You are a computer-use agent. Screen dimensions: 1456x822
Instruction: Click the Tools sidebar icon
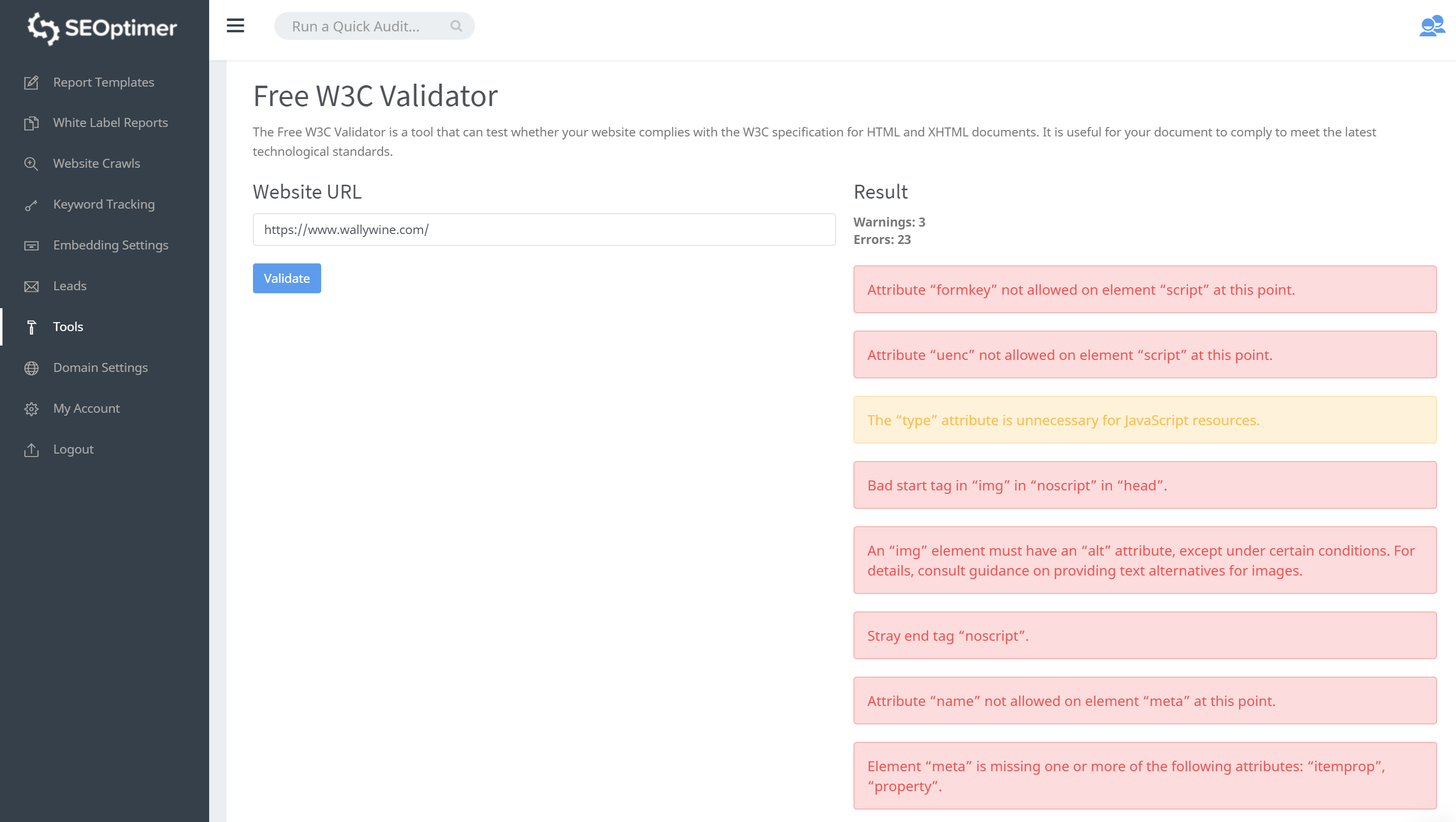(33, 327)
